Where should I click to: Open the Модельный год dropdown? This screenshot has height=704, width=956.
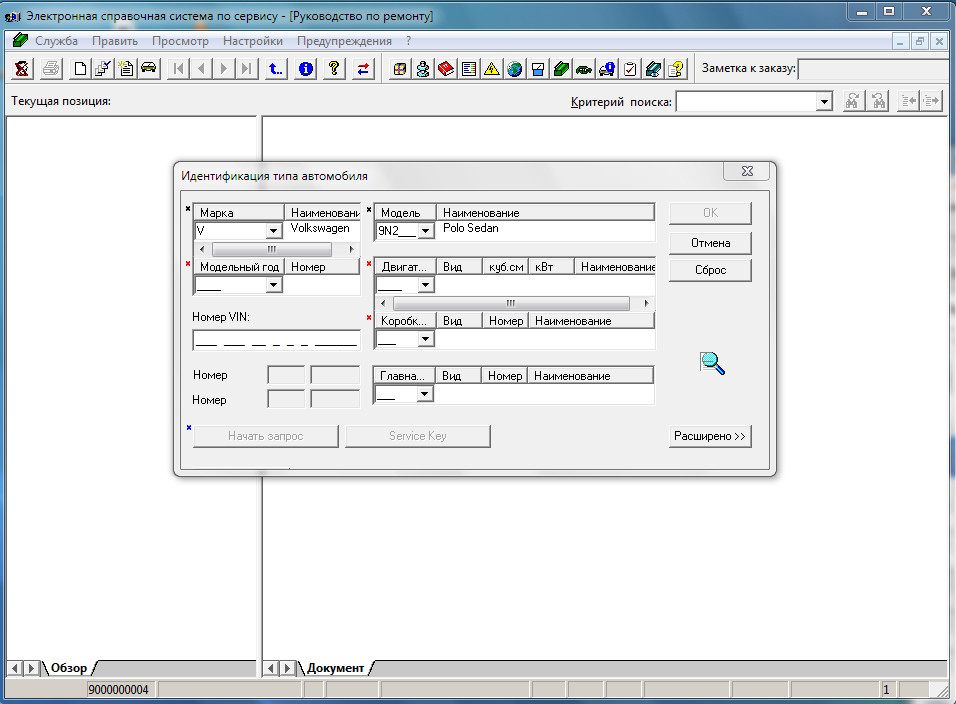[273, 286]
